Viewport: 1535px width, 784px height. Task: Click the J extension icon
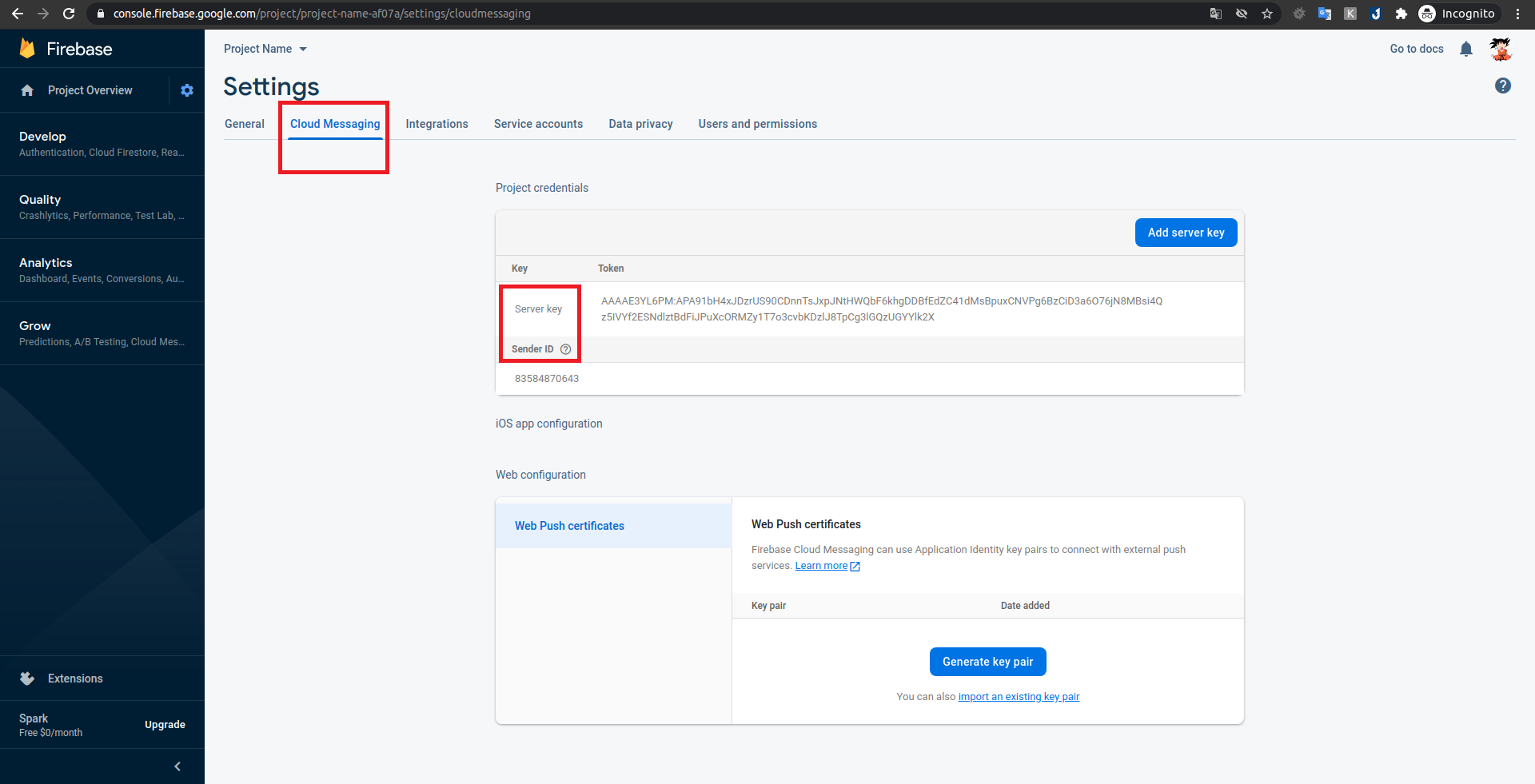click(1376, 14)
